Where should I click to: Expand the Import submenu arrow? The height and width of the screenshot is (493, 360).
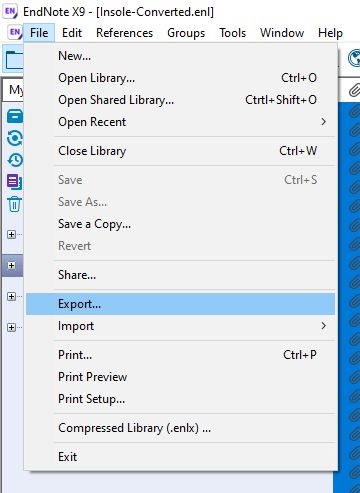click(323, 326)
